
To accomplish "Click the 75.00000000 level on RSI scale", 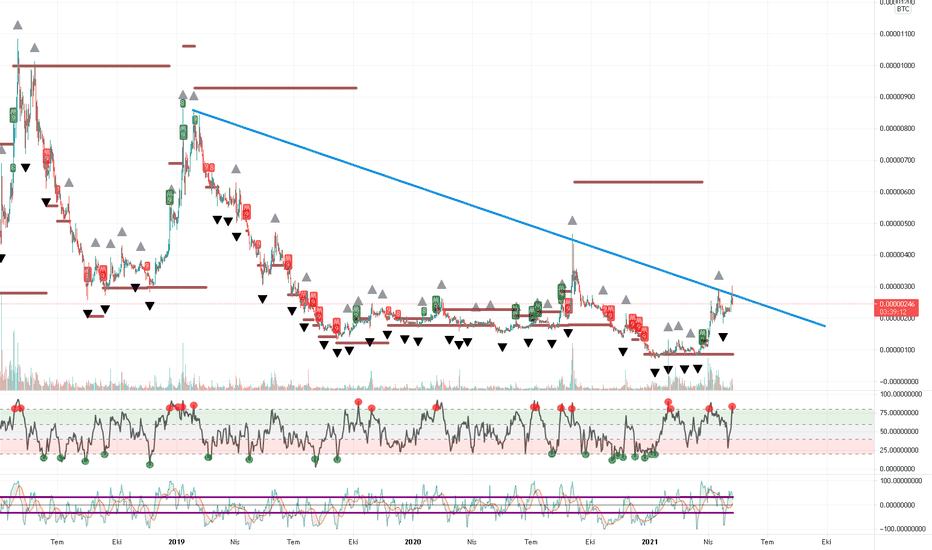I will click(900, 413).
